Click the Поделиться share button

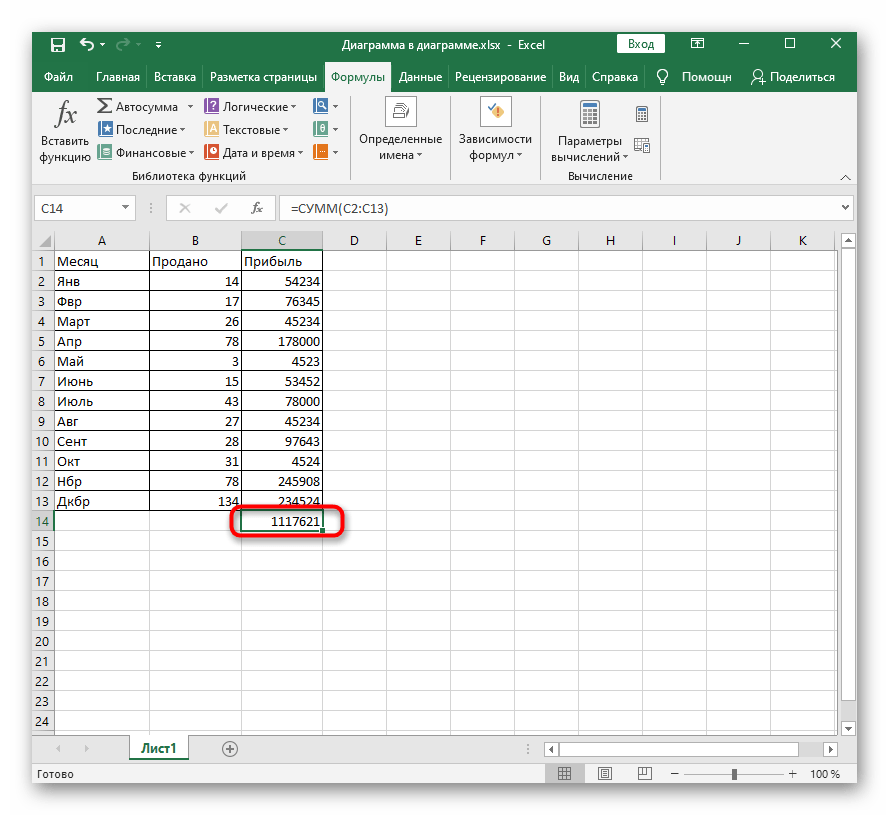point(793,77)
